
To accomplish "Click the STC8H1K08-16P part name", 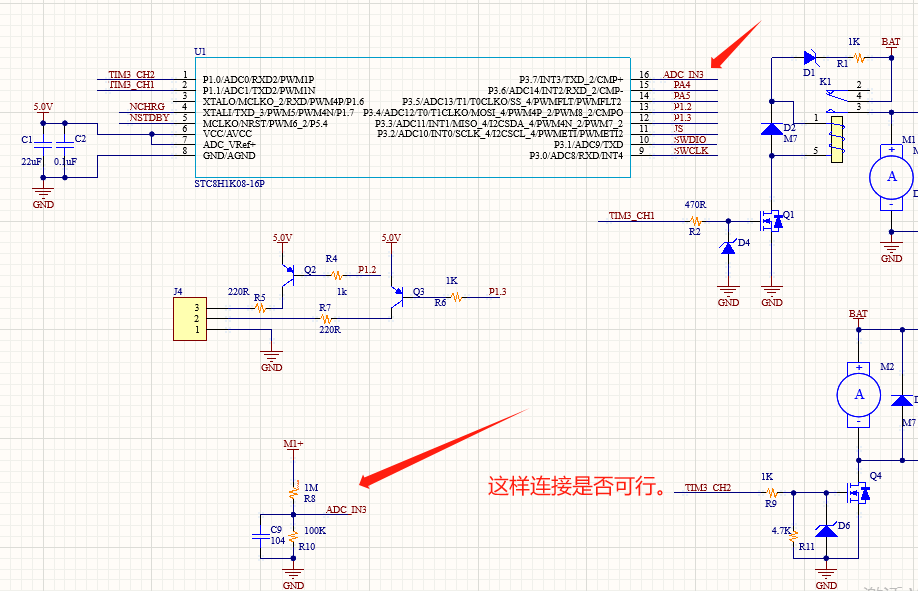I will (x=230, y=183).
